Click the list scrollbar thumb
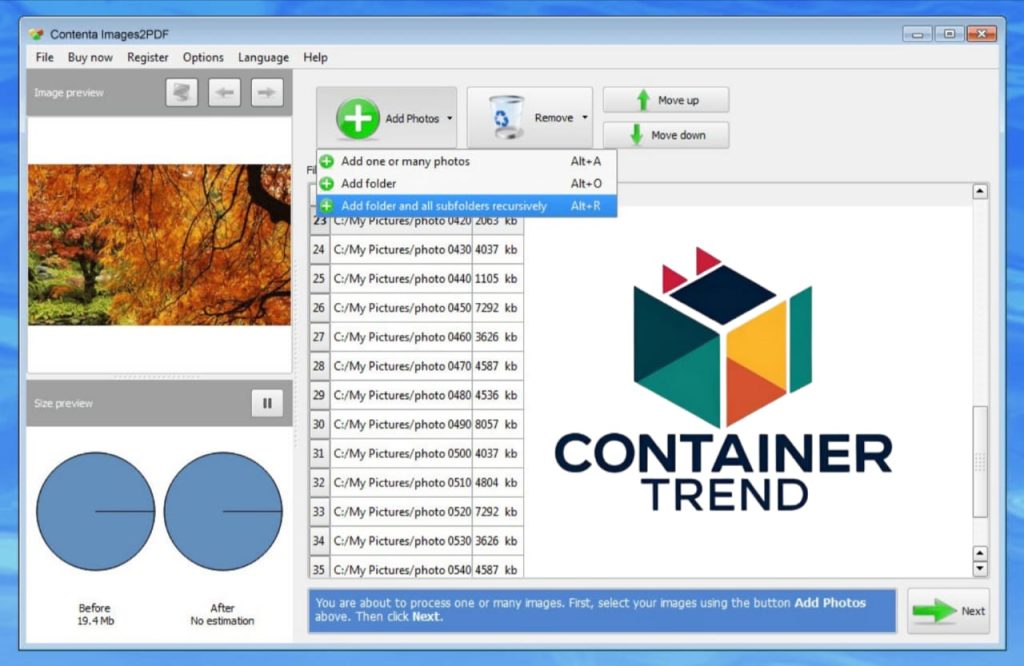Image resolution: width=1024 pixels, height=666 pixels. pyautogui.click(x=980, y=462)
